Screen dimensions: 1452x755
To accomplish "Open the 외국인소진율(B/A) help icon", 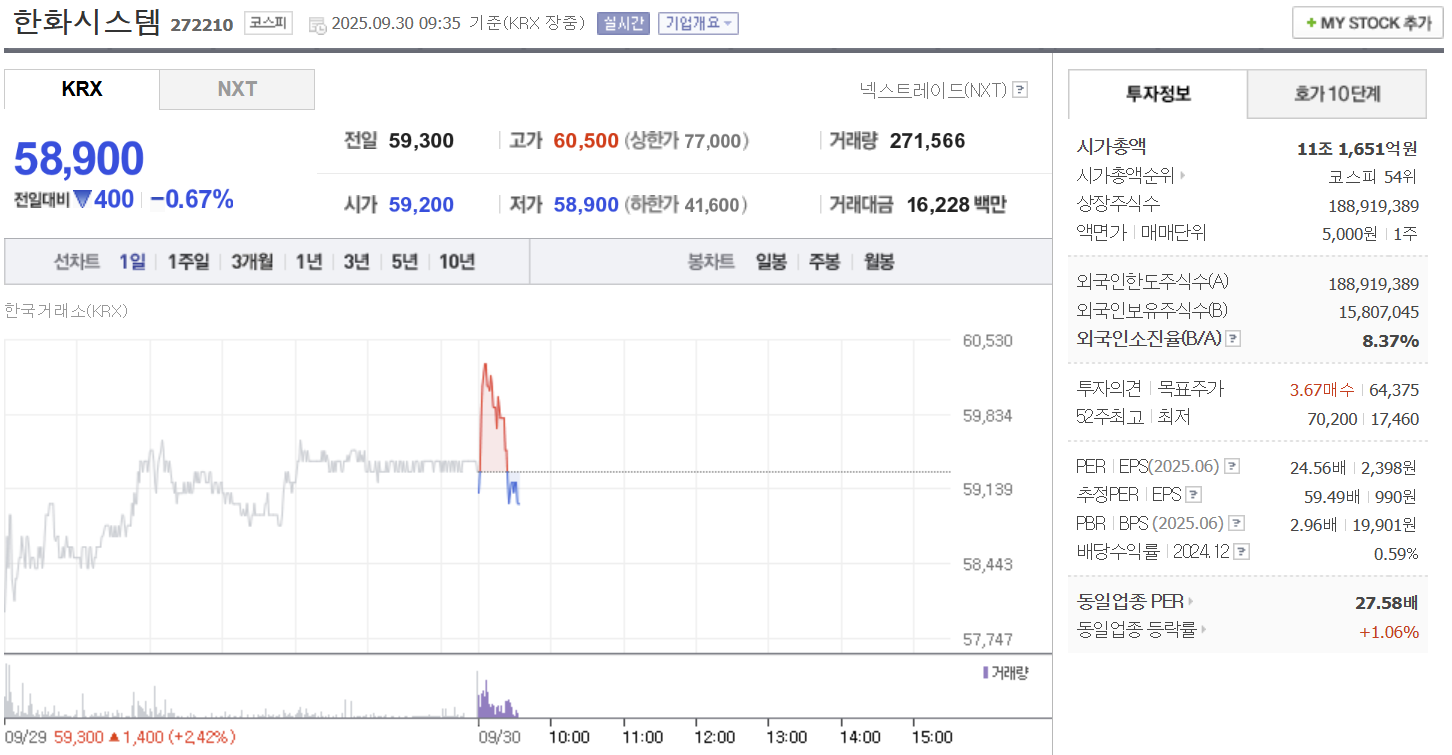I will pyautogui.click(x=1232, y=339).
